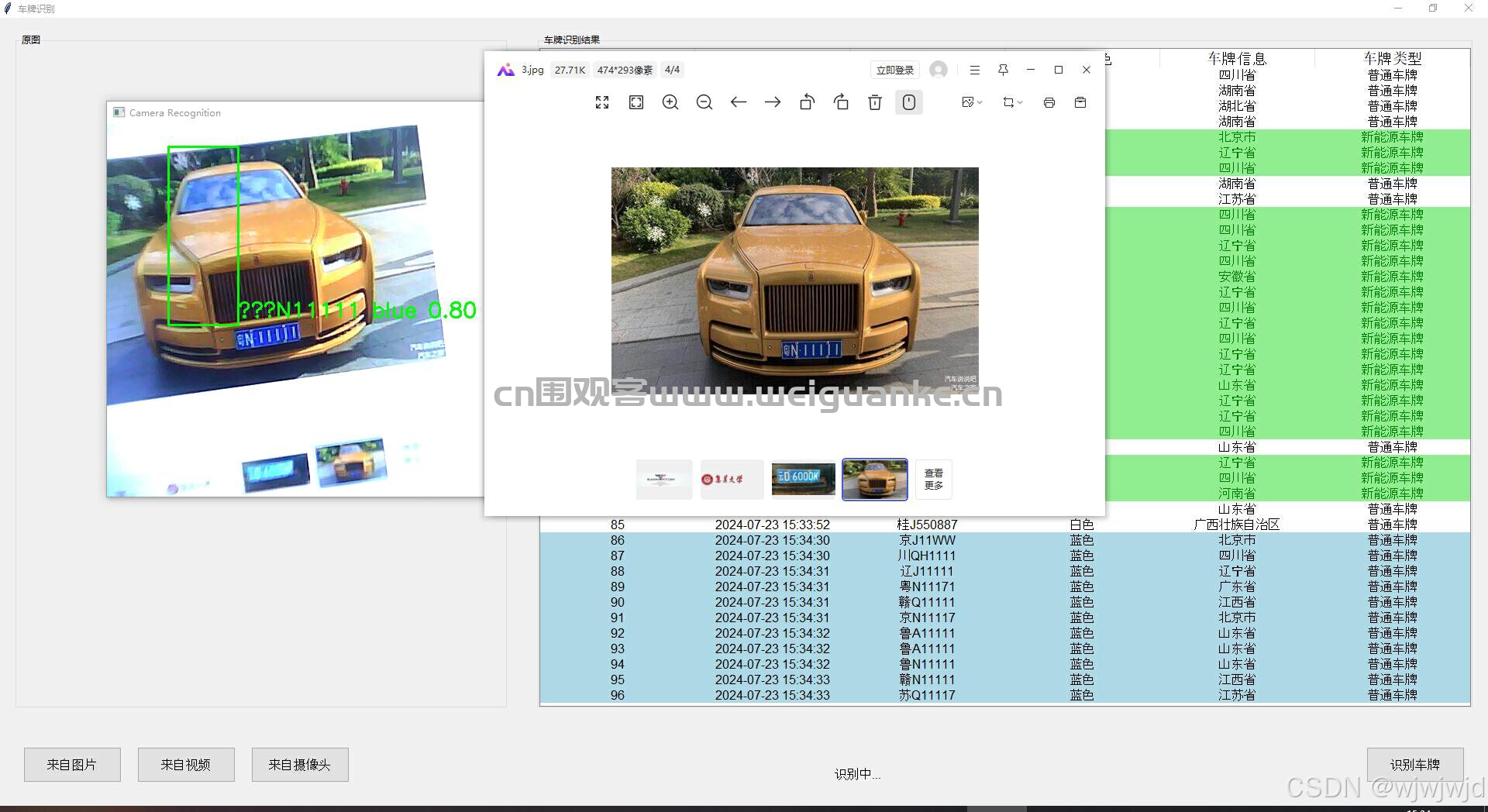The width and height of the screenshot is (1488, 812).
Task: Select the yellow car thumbnail
Action: tap(875, 479)
